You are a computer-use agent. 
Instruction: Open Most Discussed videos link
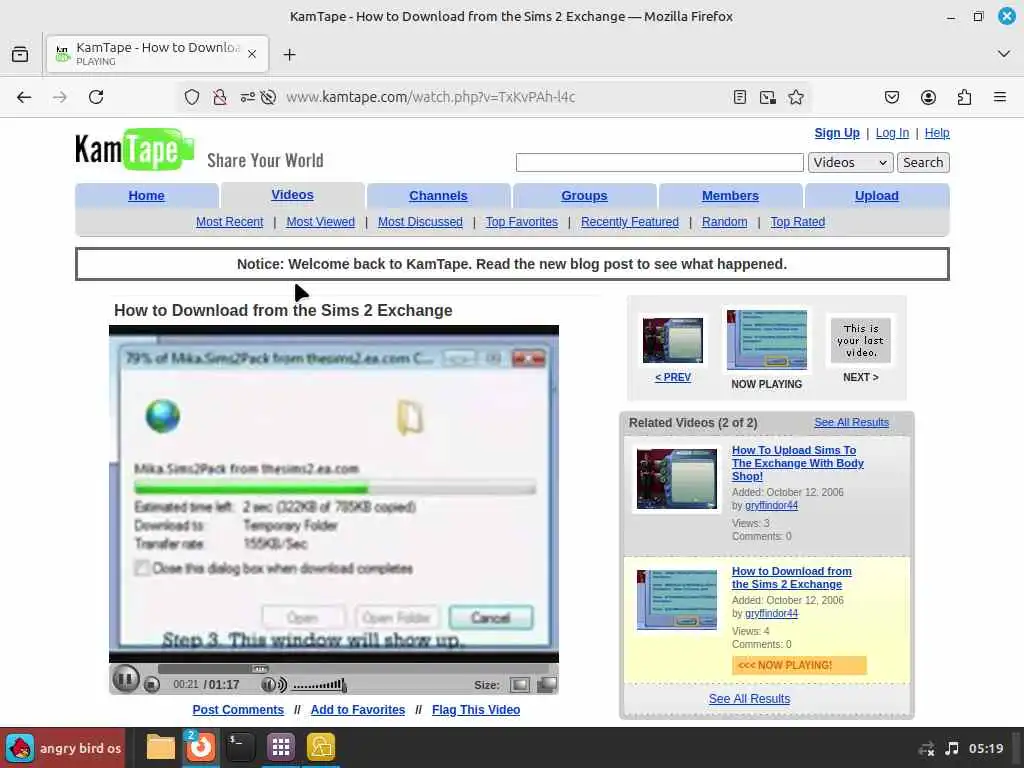coord(420,222)
